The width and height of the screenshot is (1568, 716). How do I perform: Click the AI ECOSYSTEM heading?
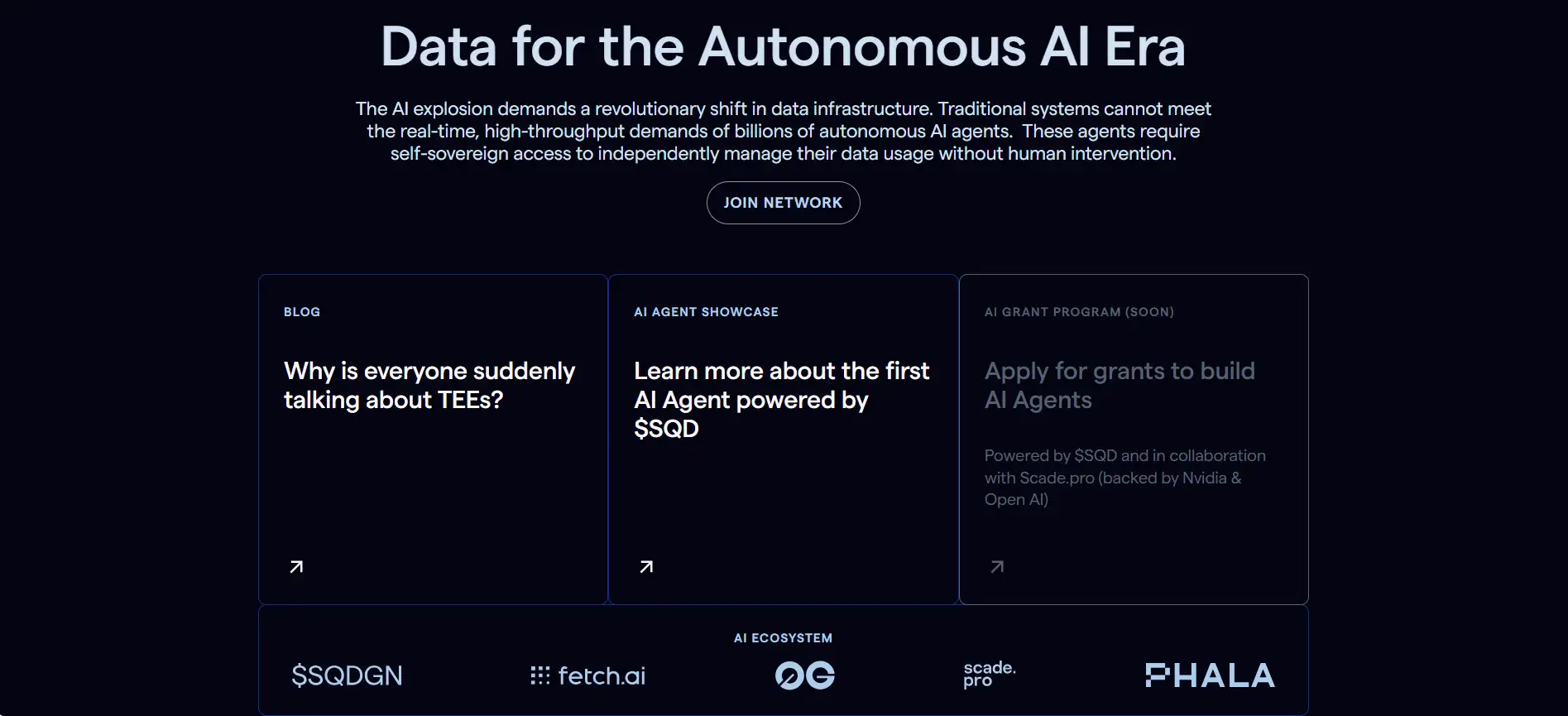point(783,638)
